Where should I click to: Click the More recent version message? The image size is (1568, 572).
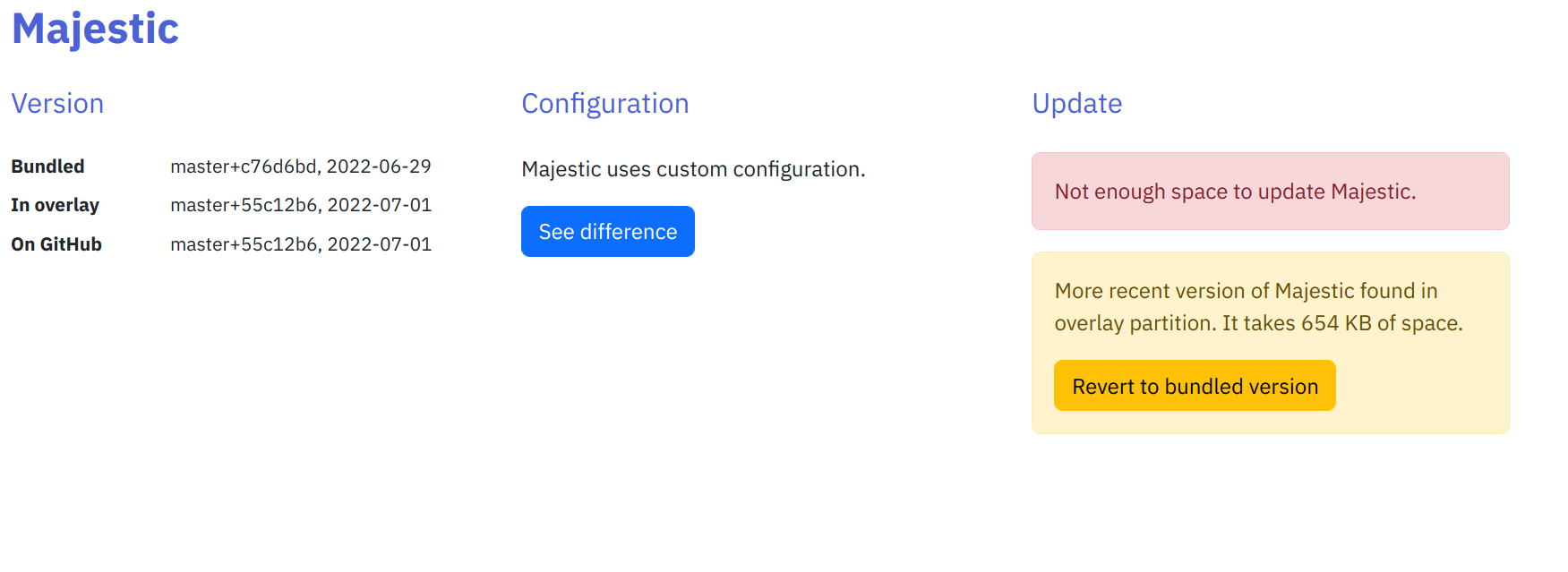(1257, 306)
